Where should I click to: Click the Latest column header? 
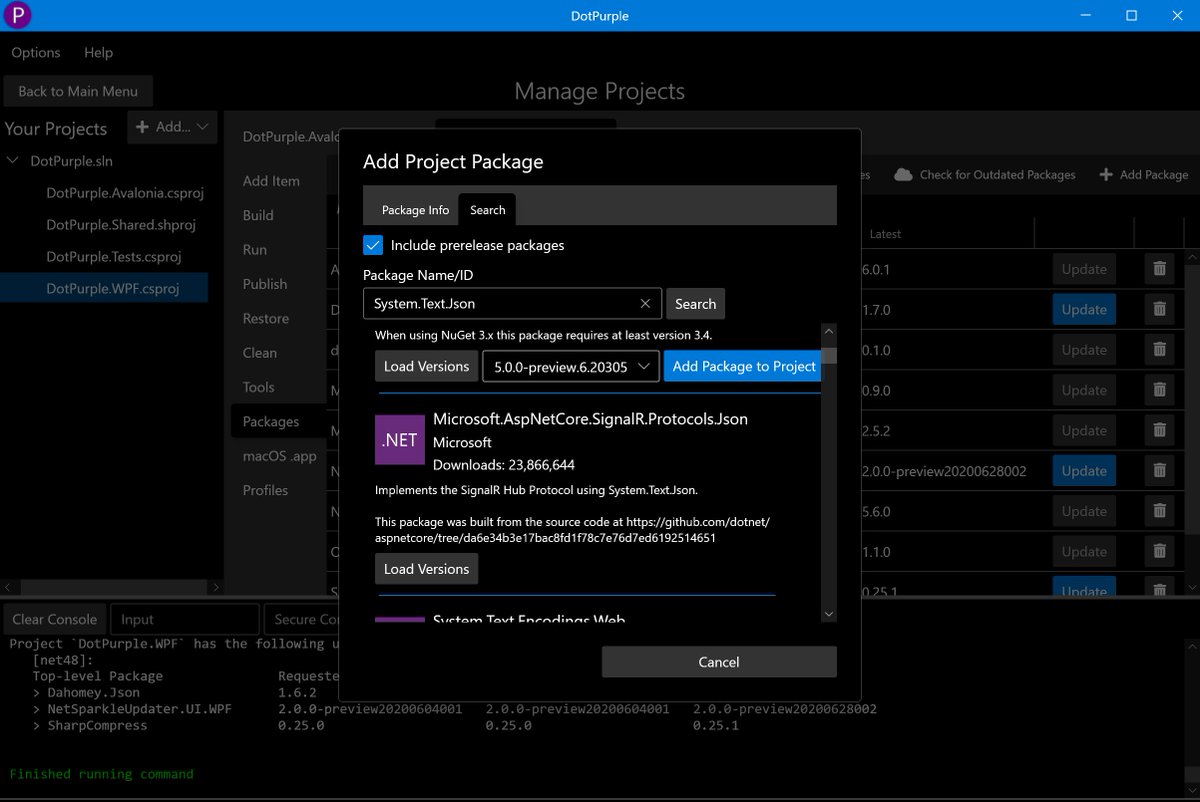pyautogui.click(x=885, y=234)
